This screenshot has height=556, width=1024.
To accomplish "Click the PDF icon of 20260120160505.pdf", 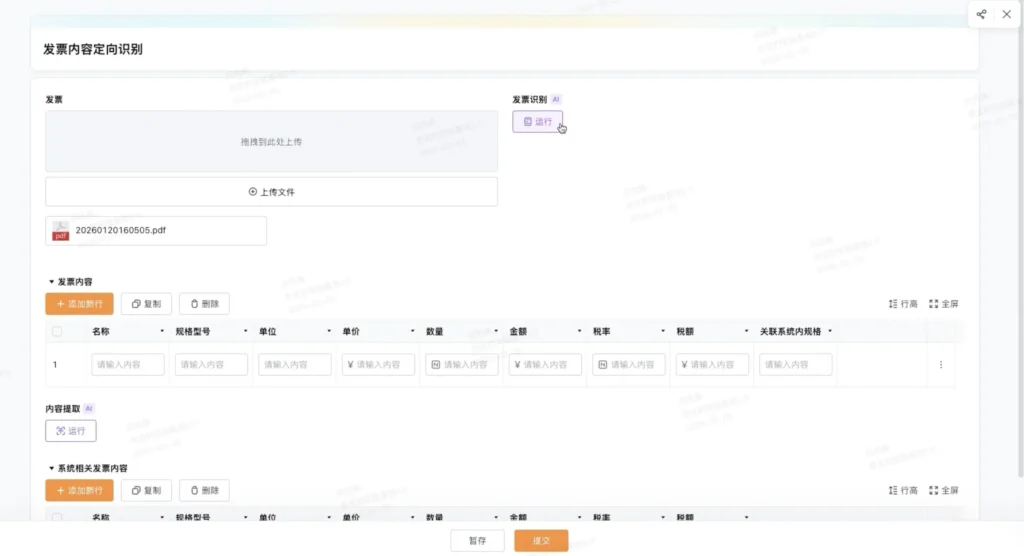I will 61,230.
